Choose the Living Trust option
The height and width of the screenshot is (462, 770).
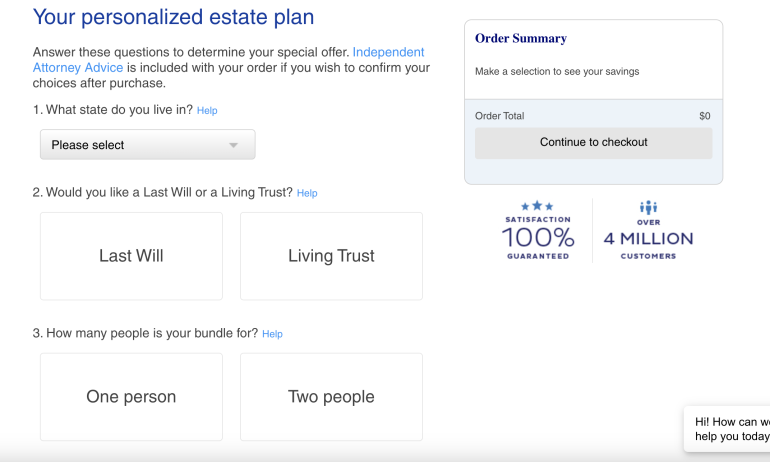[x=331, y=256]
